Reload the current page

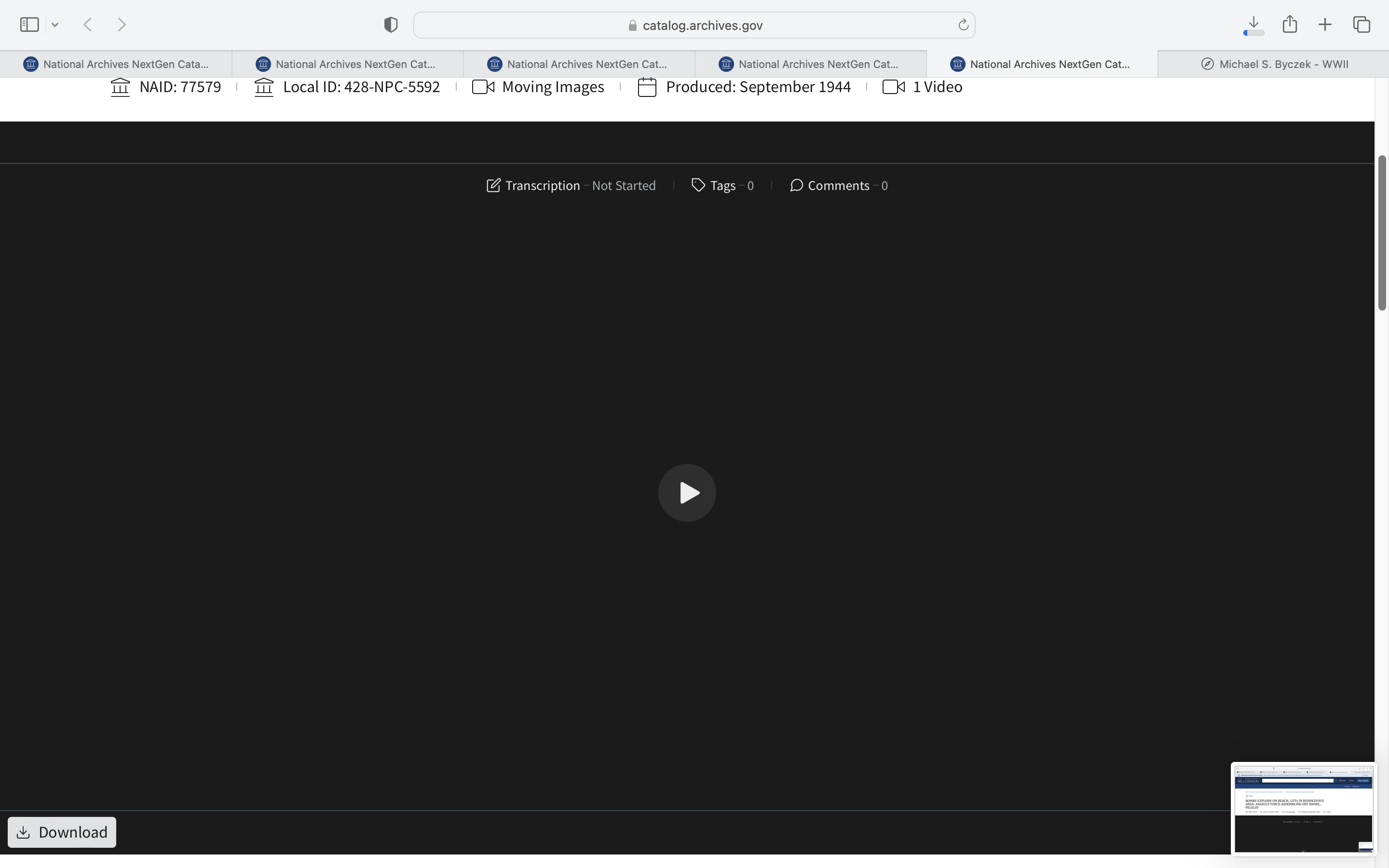click(963, 25)
